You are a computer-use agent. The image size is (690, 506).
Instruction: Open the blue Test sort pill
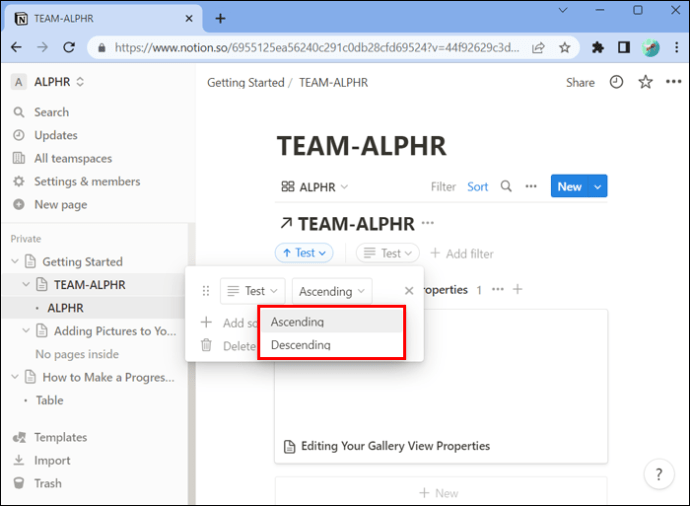pos(304,253)
